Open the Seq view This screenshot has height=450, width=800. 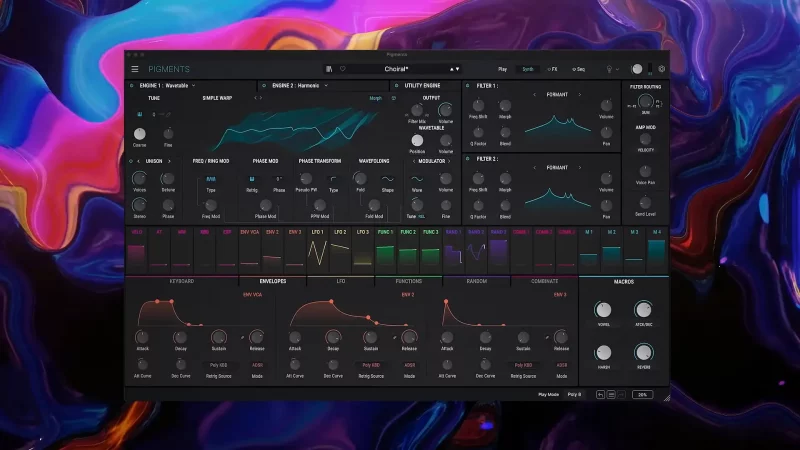click(x=578, y=69)
